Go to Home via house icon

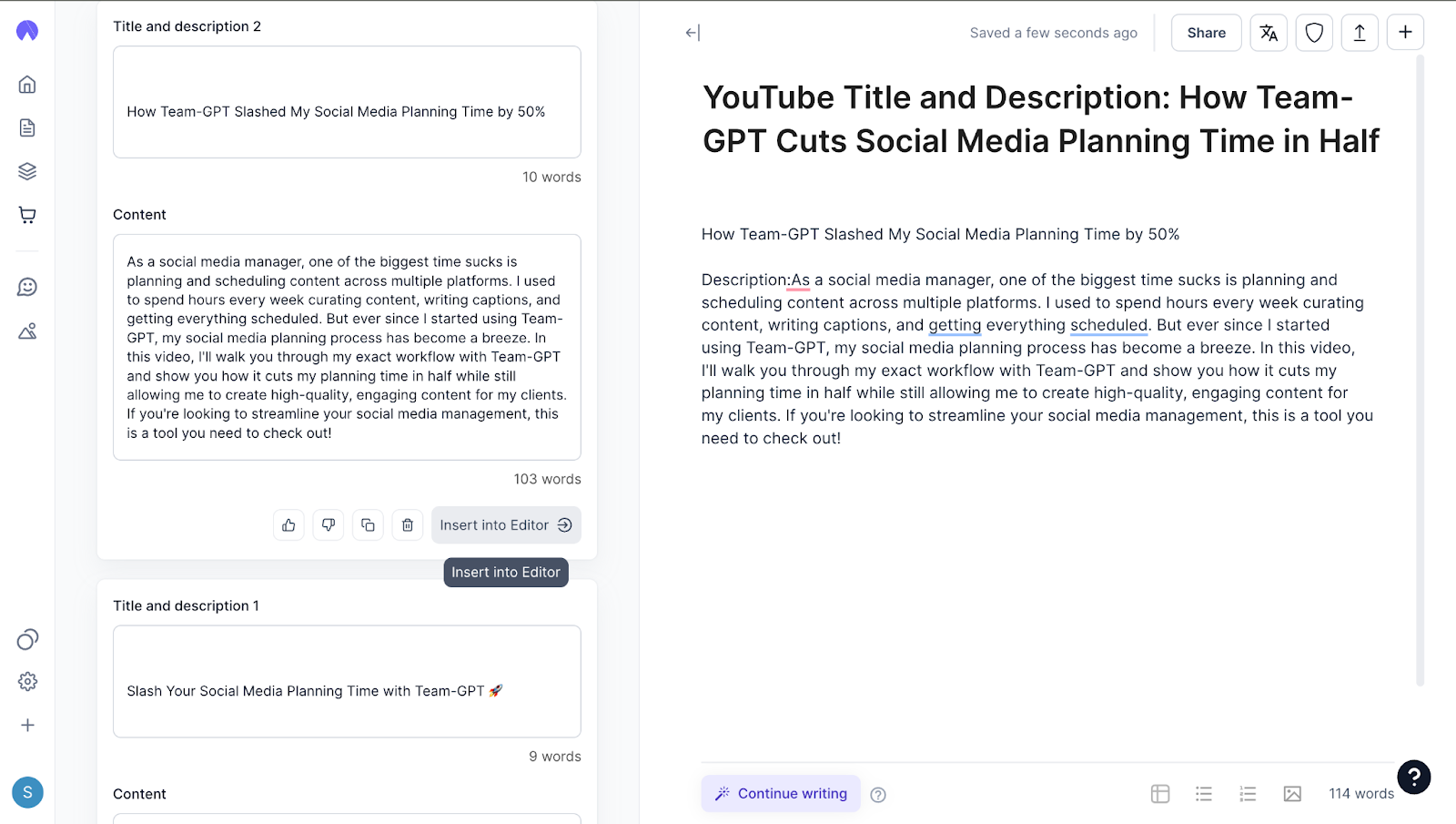27,85
